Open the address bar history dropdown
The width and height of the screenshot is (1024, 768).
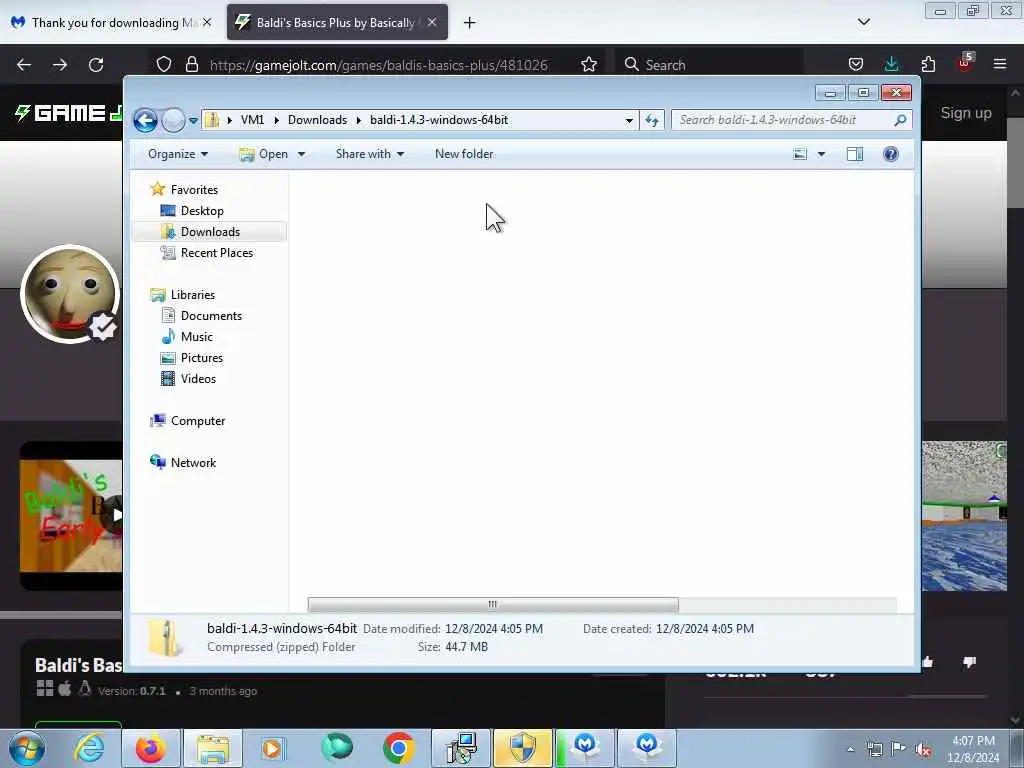(x=629, y=120)
